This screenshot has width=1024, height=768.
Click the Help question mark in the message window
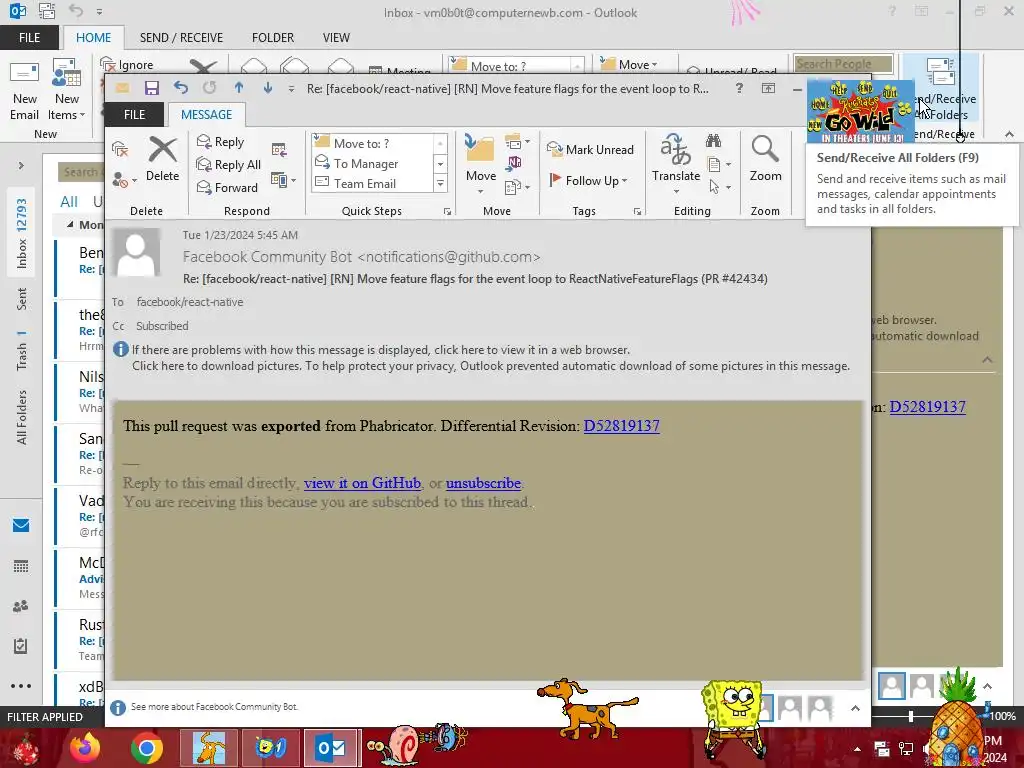tap(739, 88)
